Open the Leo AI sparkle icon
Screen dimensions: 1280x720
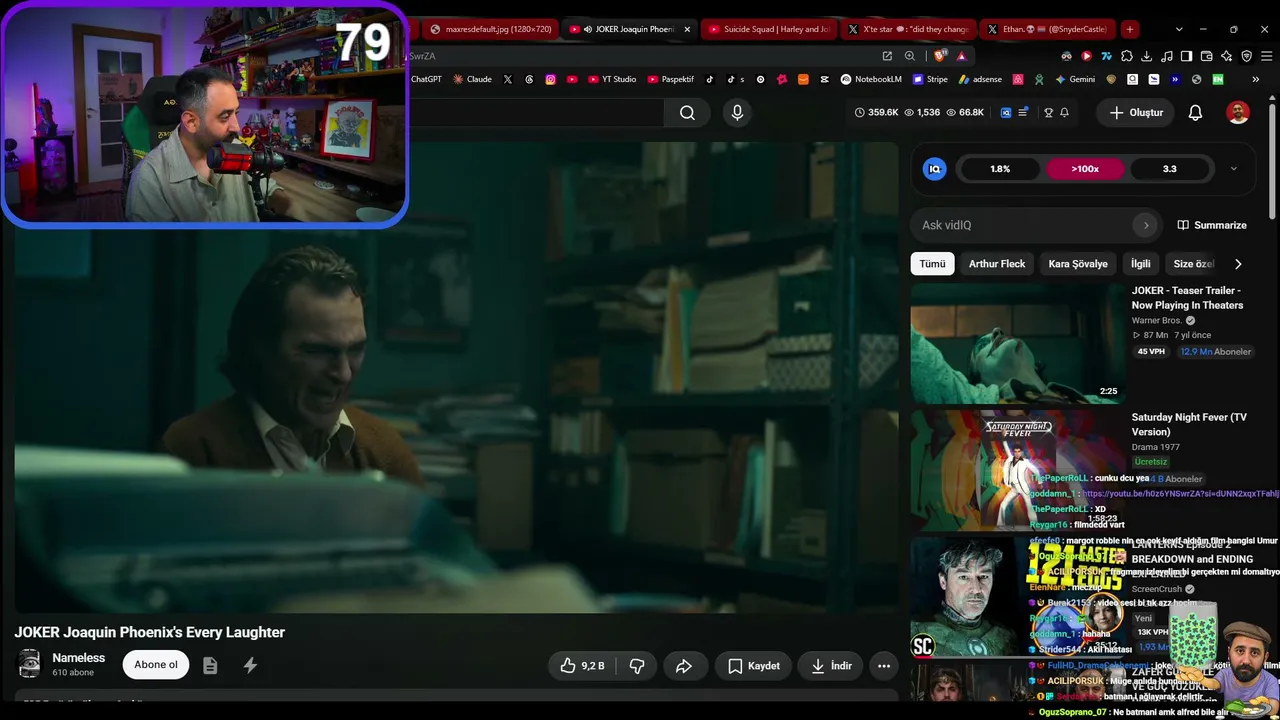[1227, 56]
